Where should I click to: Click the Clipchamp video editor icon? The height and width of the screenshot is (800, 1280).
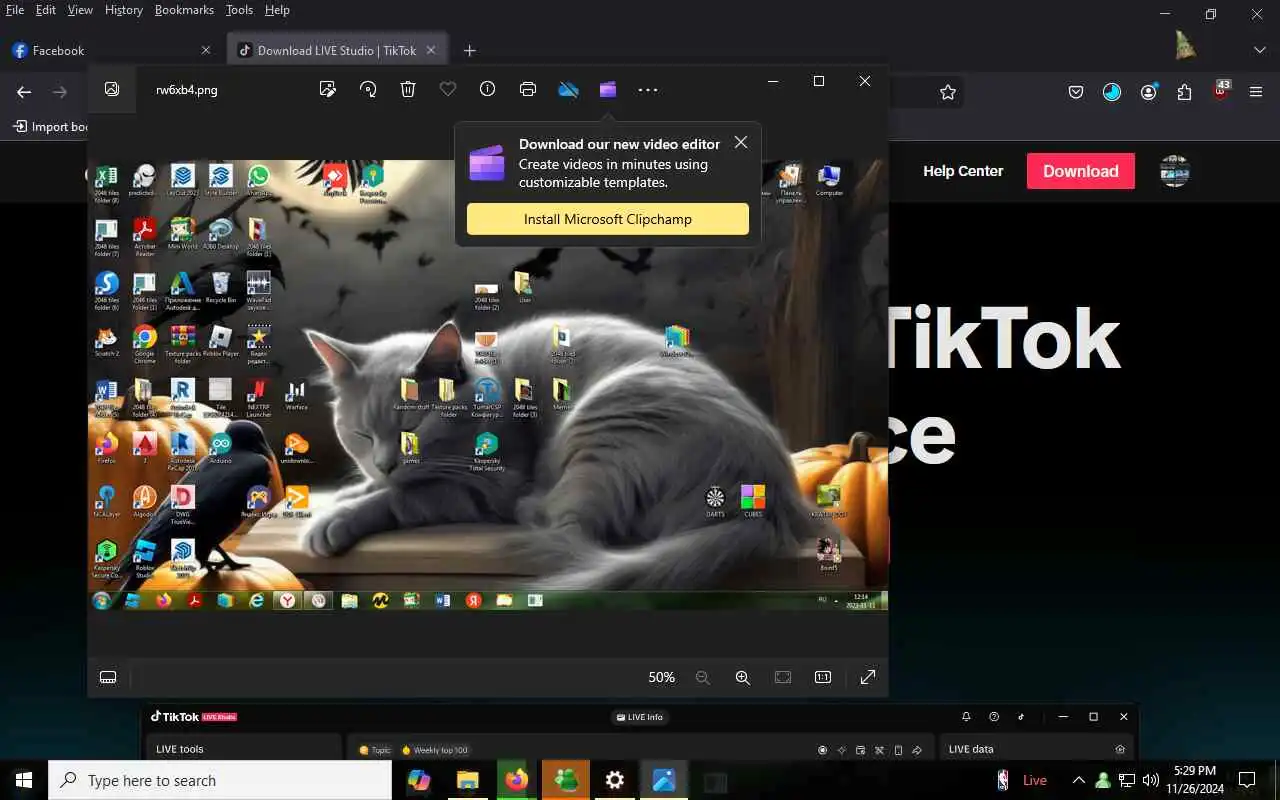[x=608, y=89]
